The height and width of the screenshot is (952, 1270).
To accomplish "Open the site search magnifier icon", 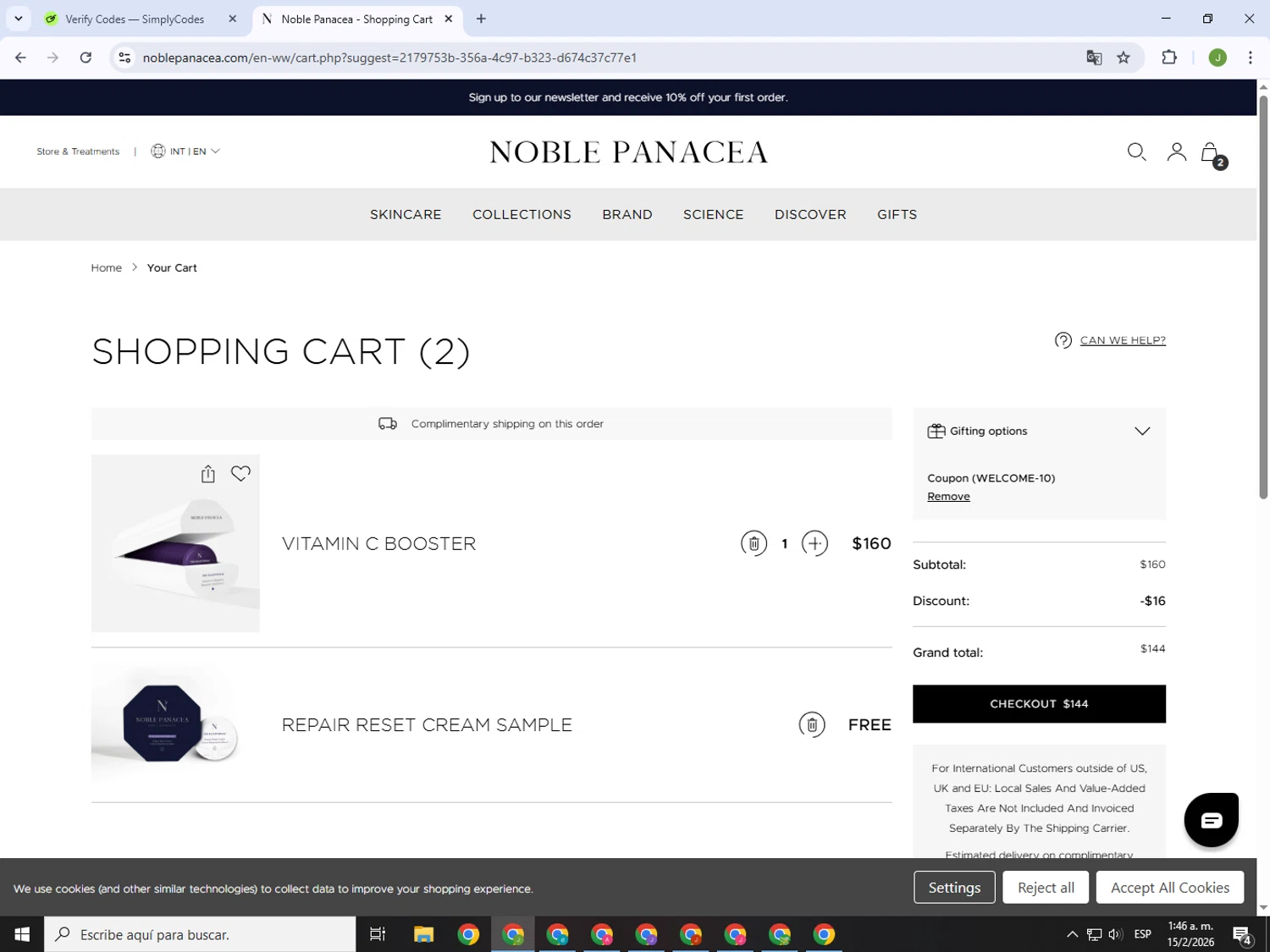I will 1136,152.
